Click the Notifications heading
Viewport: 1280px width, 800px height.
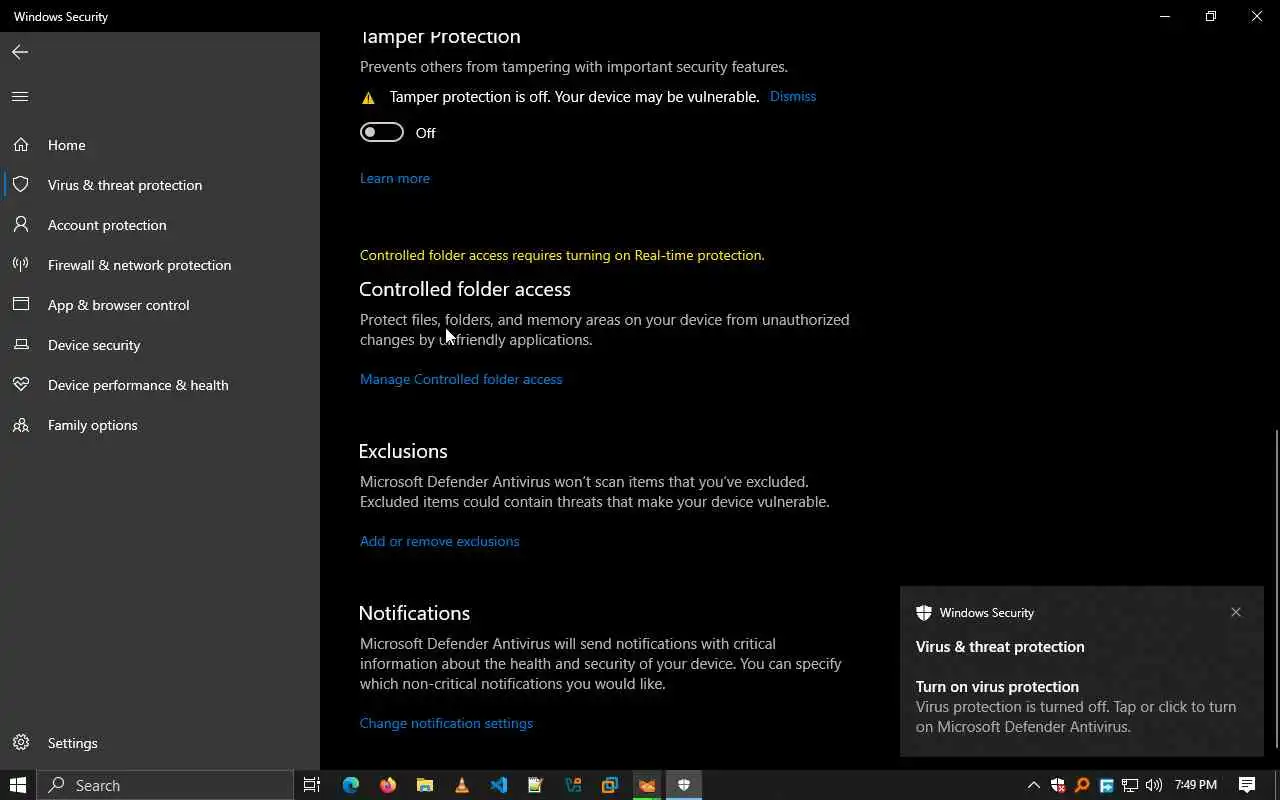coord(414,613)
